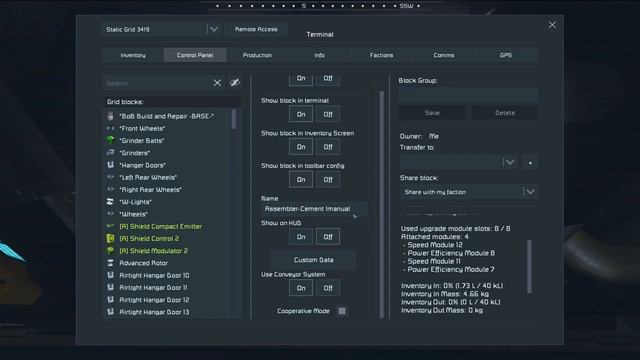This screenshot has height=360, width=640.
Task: Turn Show on HUD Off
Action: [328, 237]
